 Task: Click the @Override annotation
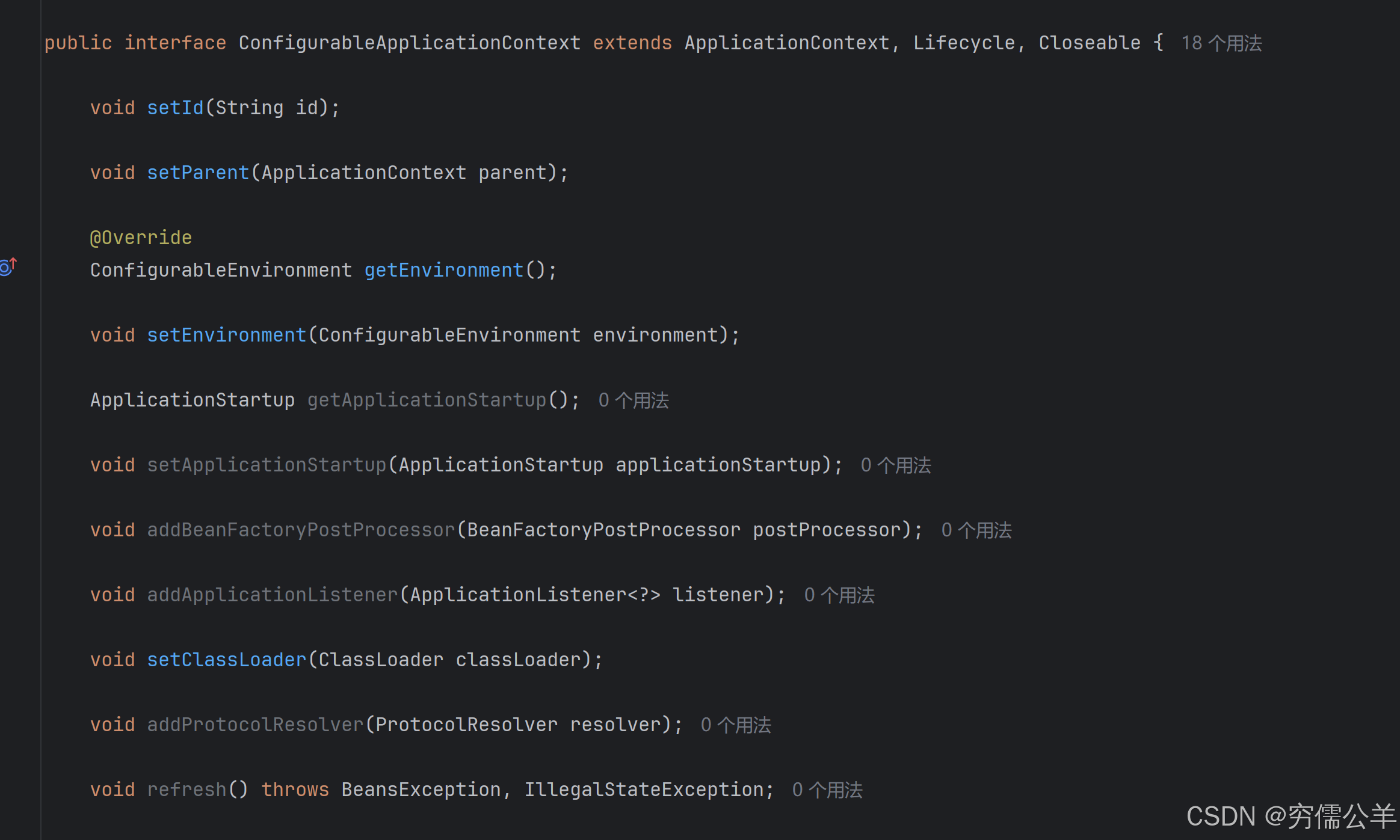(x=141, y=238)
